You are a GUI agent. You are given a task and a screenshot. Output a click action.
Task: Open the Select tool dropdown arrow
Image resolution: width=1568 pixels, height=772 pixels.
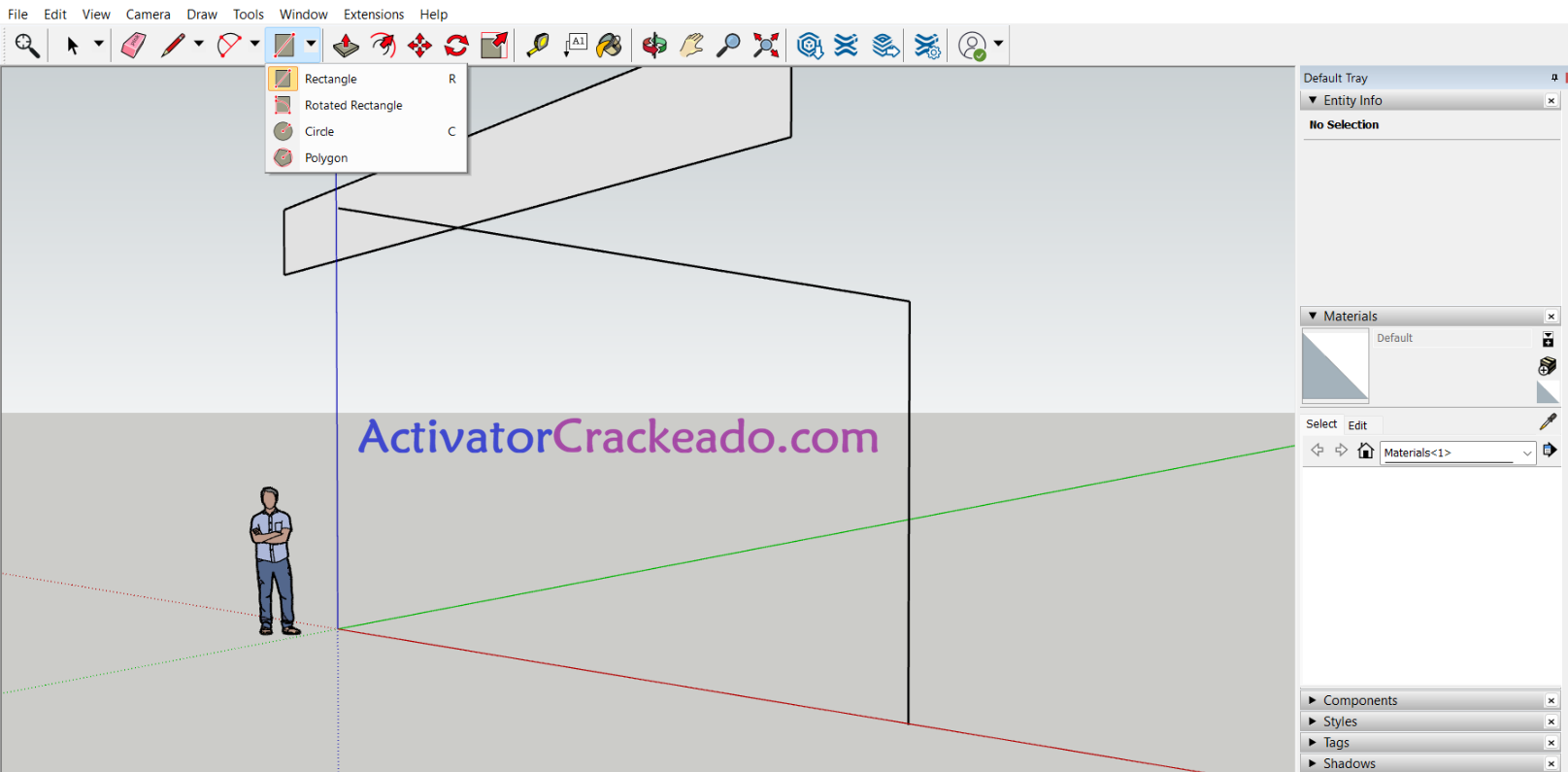(x=98, y=45)
